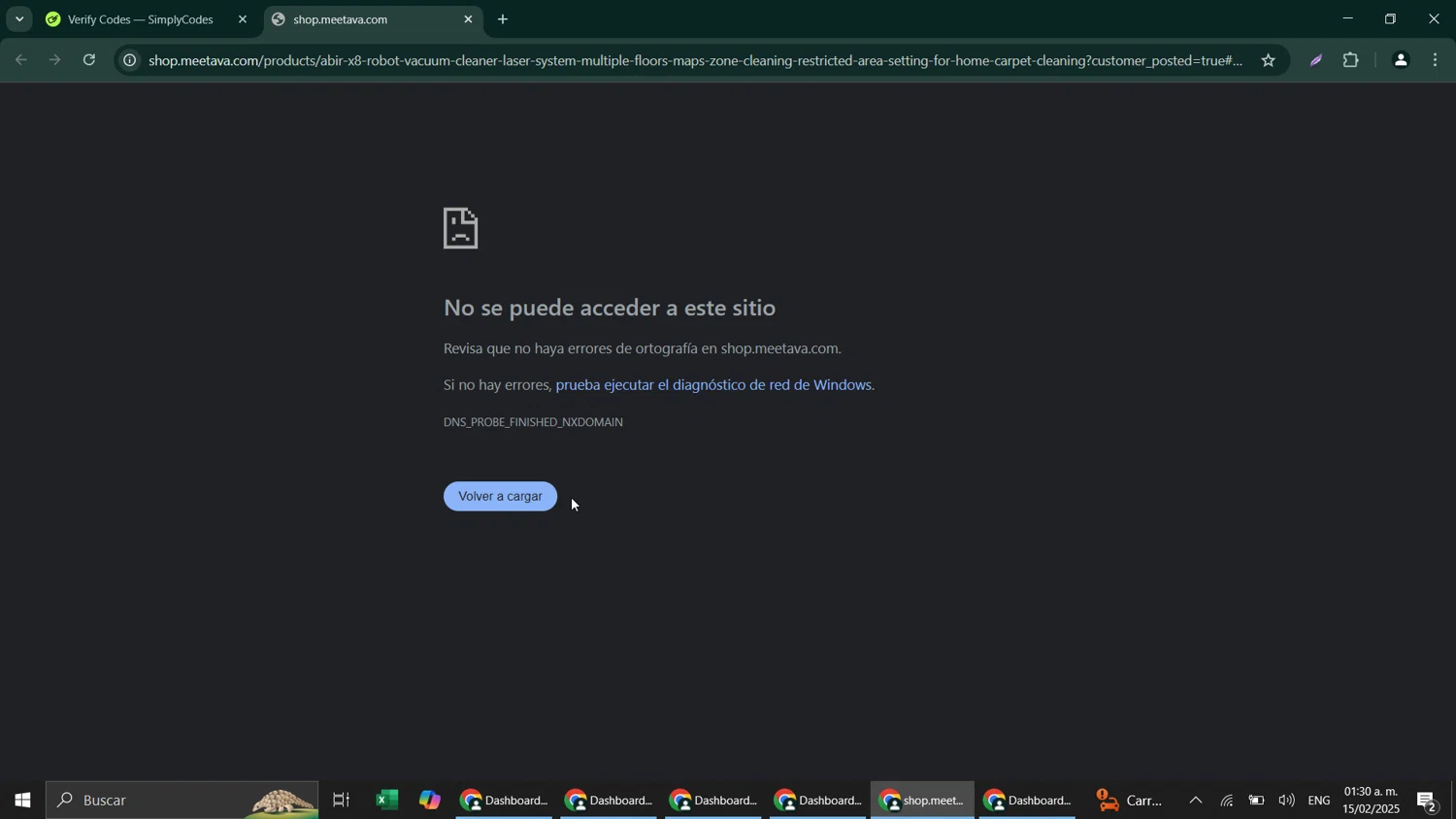The width and height of the screenshot is (1456, 819).
Task: Open the battery status tray icon
Action: (x=1257, y=801)
